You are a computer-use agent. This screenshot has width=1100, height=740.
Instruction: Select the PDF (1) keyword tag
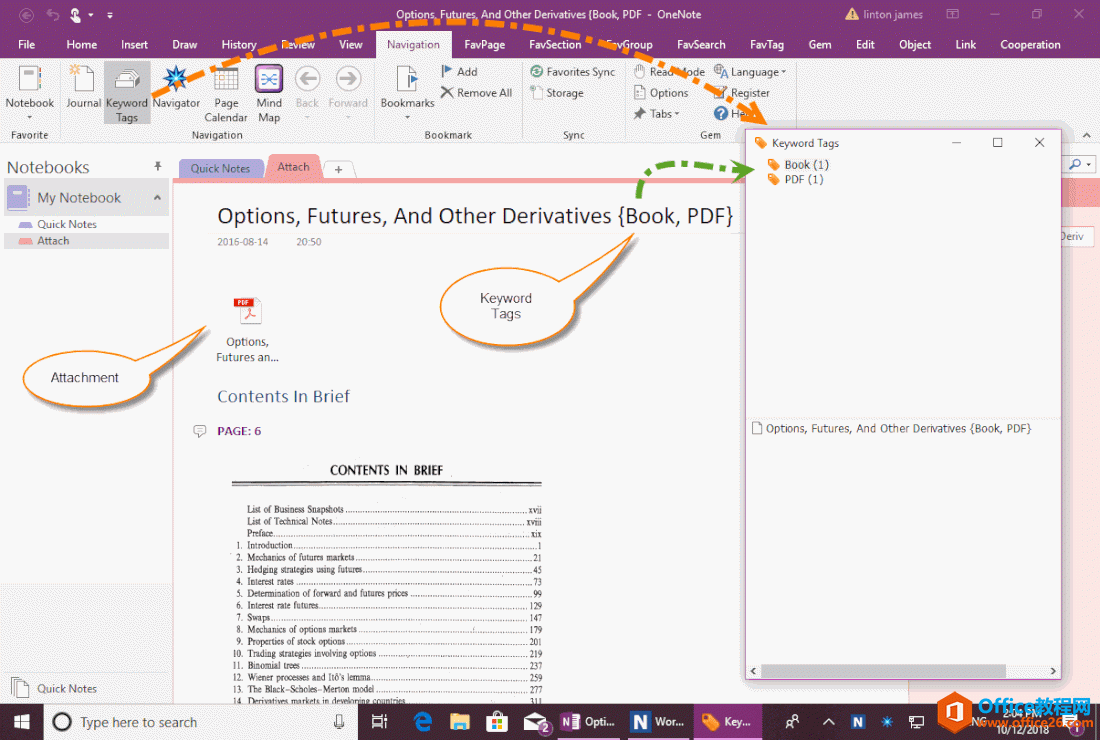click(800, 179)
